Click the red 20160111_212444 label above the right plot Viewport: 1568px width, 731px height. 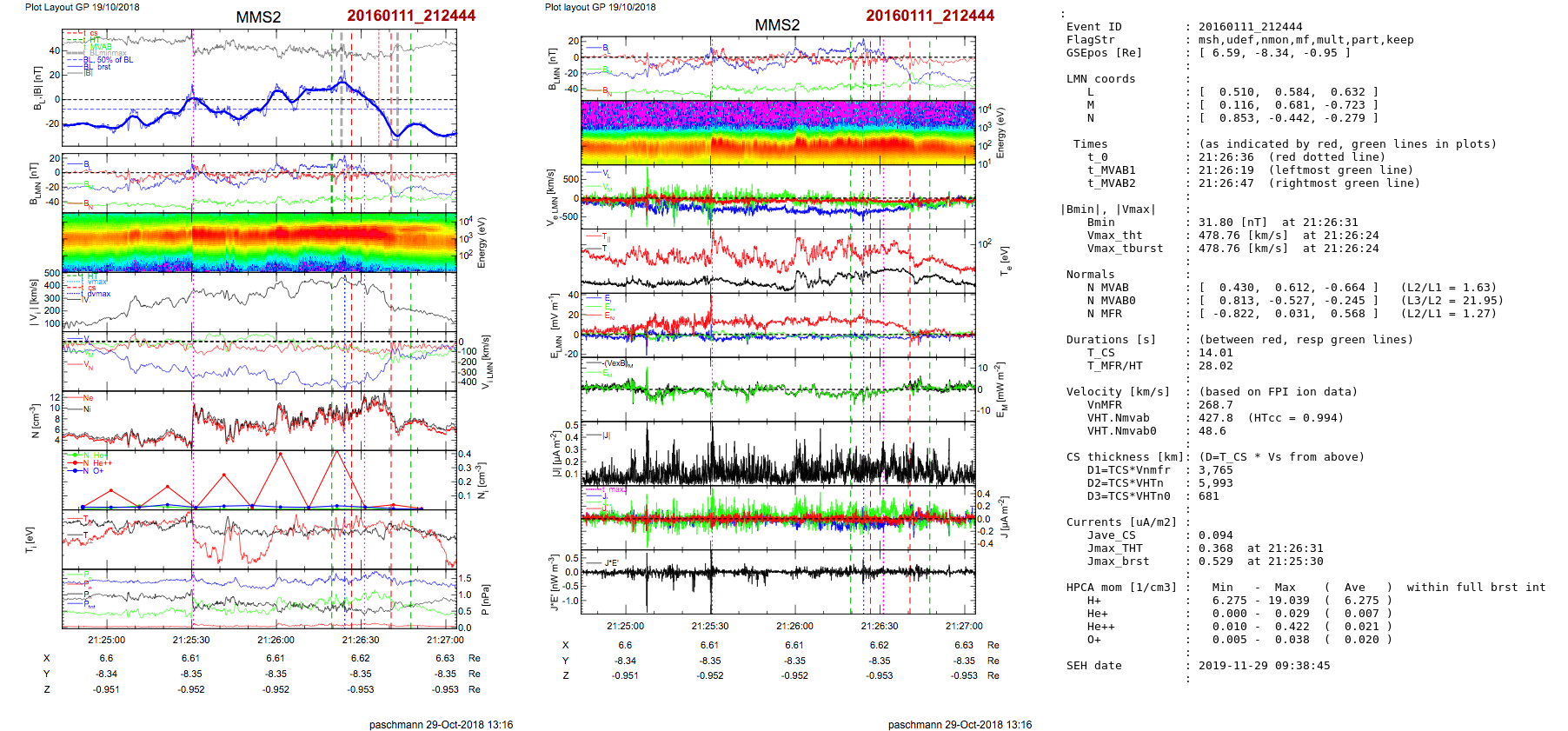[929, 16]
